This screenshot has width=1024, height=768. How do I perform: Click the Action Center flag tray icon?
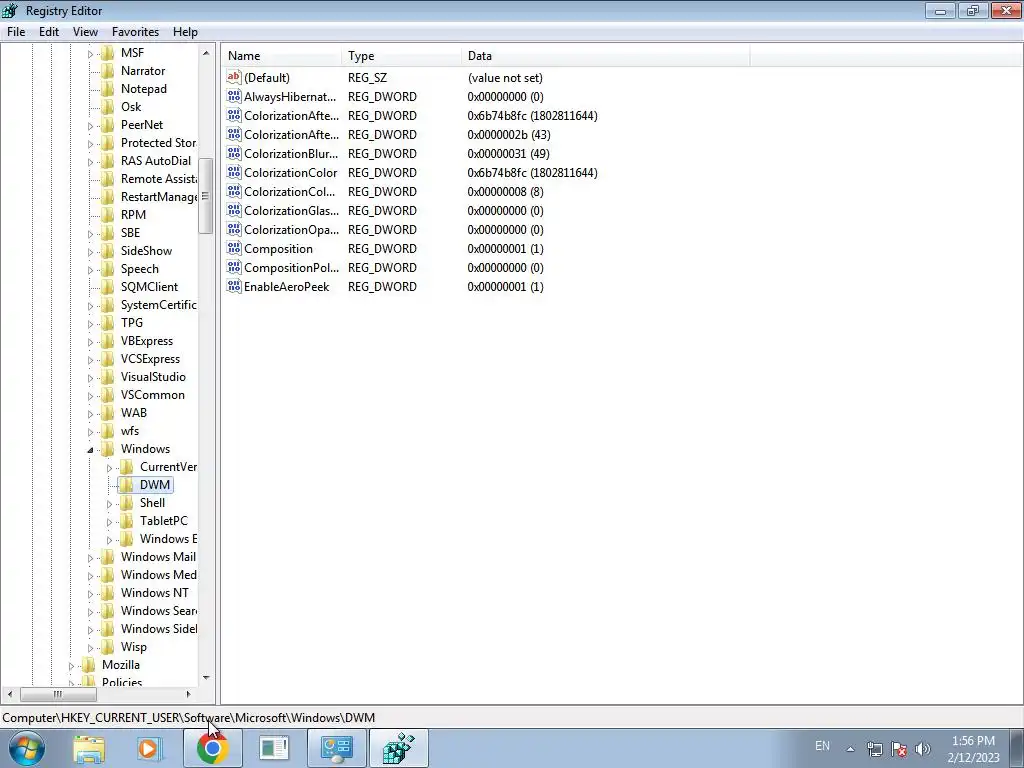point(899,749)
